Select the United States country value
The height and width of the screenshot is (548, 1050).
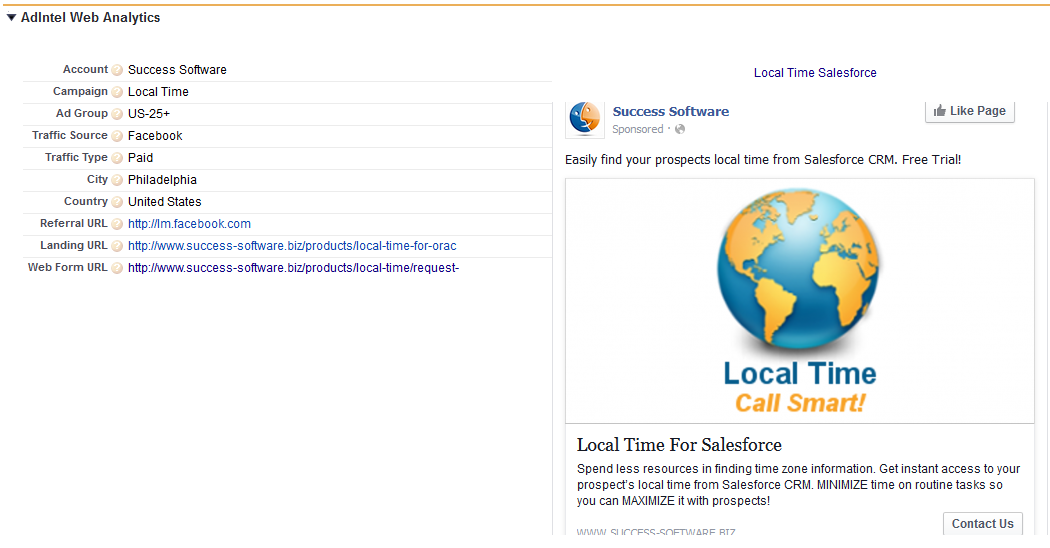coord(165,202)
